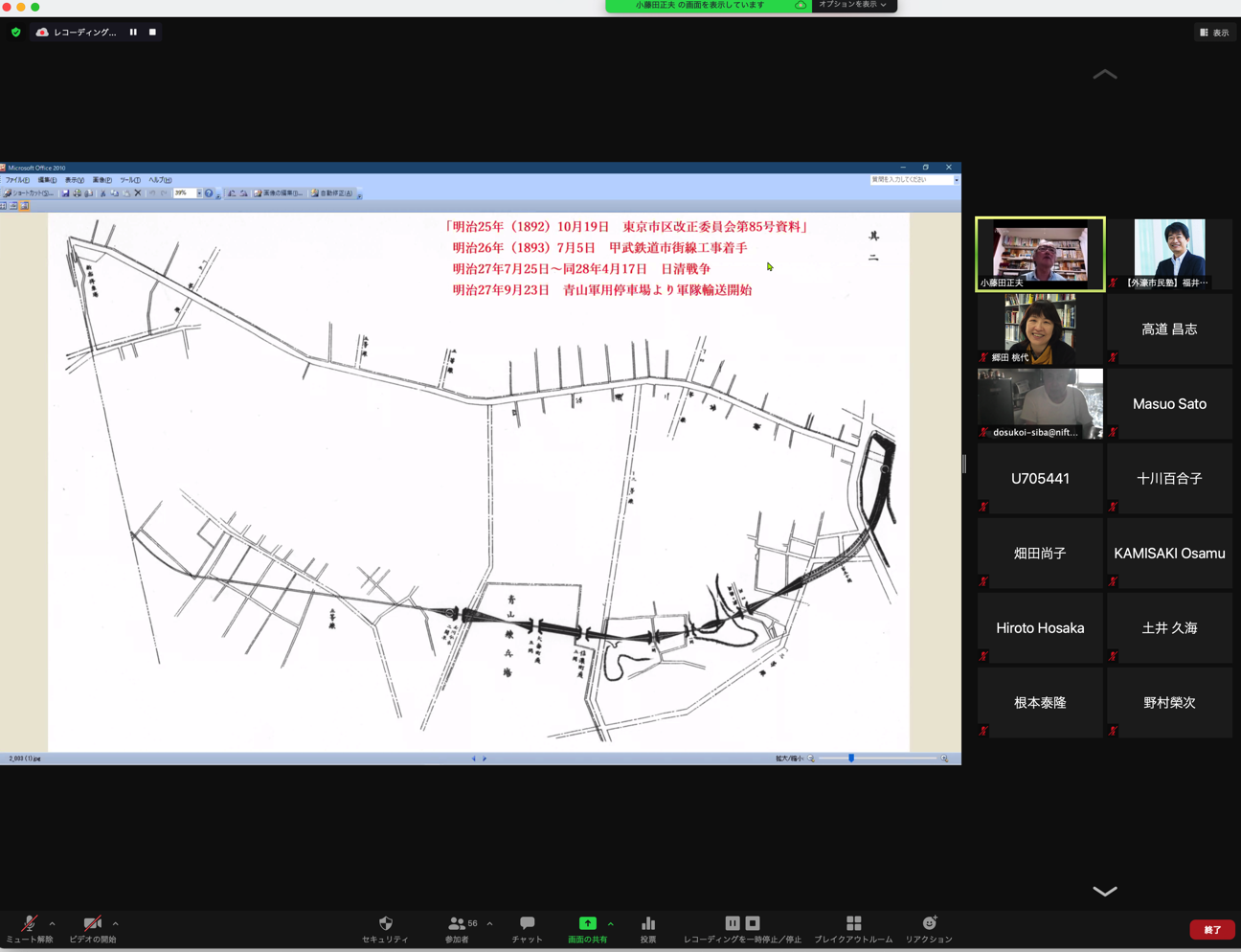This screenshot has width=1241, height=952.
Task: Select 福井 video thumbnail
Action: point(1169,254)
